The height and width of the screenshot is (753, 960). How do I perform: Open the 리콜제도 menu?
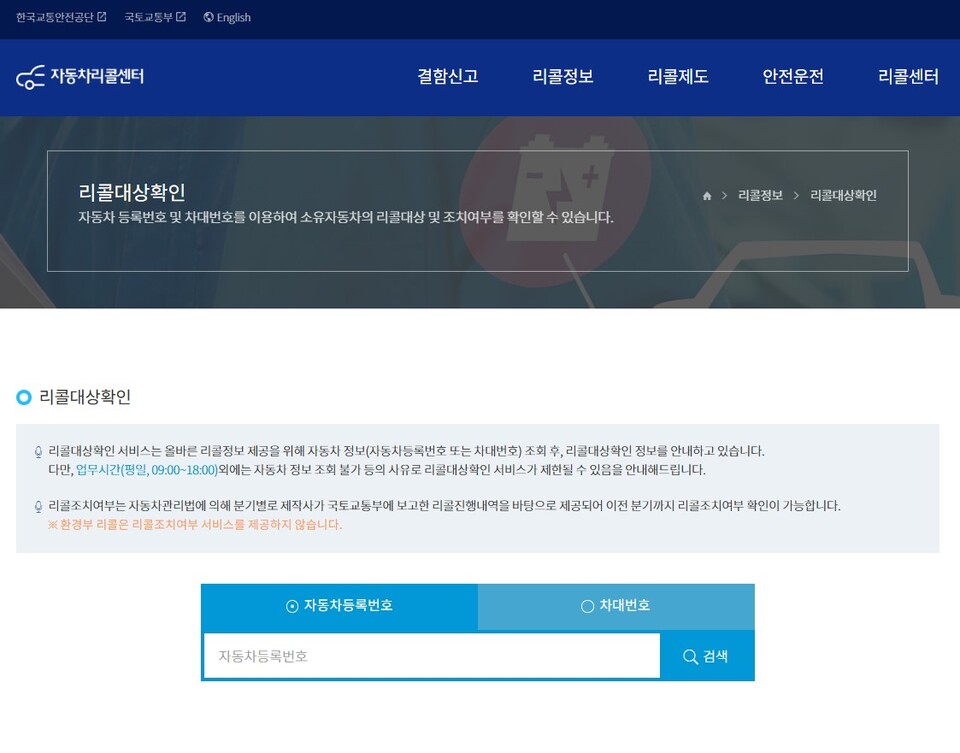click(x=678, y=77)
